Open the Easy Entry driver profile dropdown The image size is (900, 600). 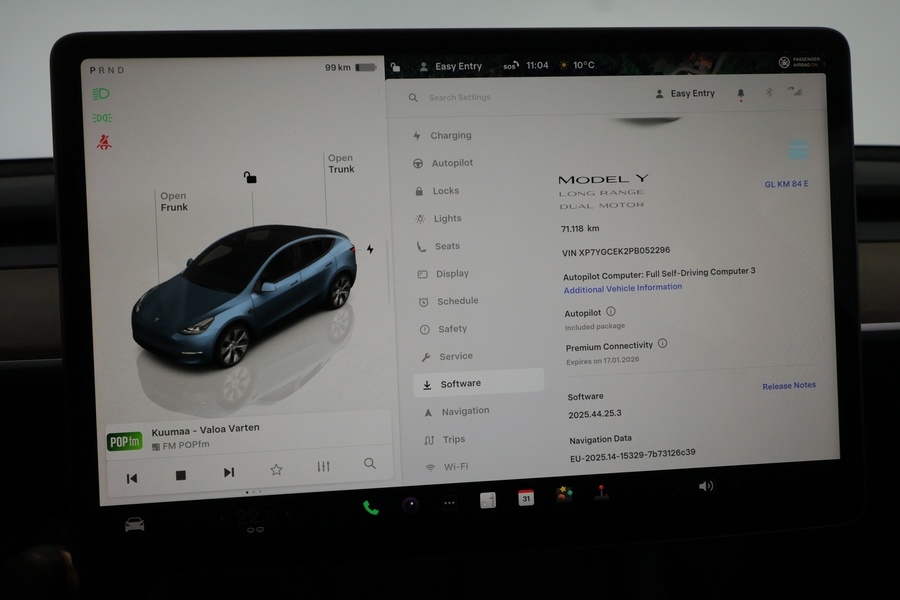[687, 93]
